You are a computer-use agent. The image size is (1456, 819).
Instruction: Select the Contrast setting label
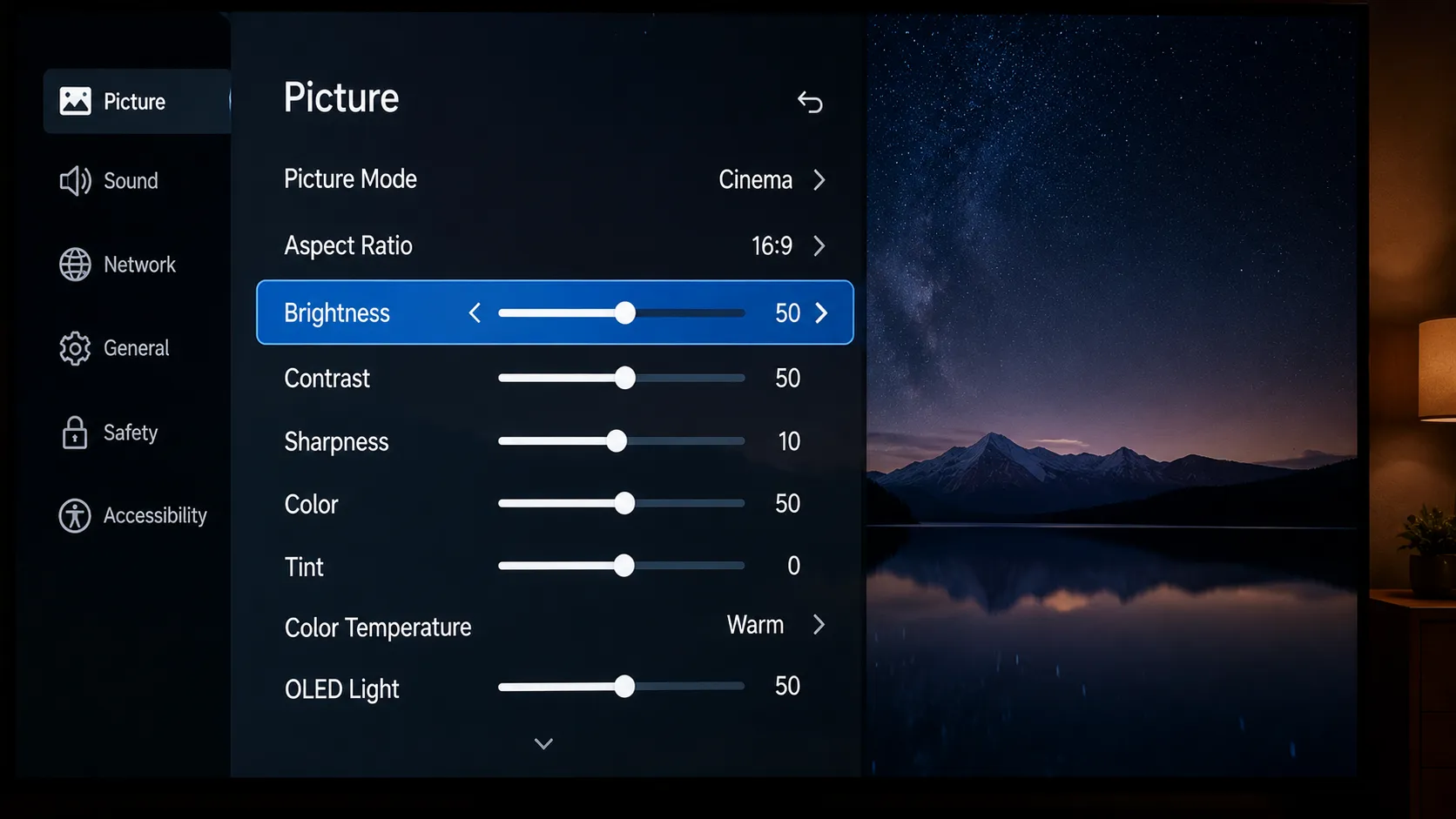pos(327,379)
